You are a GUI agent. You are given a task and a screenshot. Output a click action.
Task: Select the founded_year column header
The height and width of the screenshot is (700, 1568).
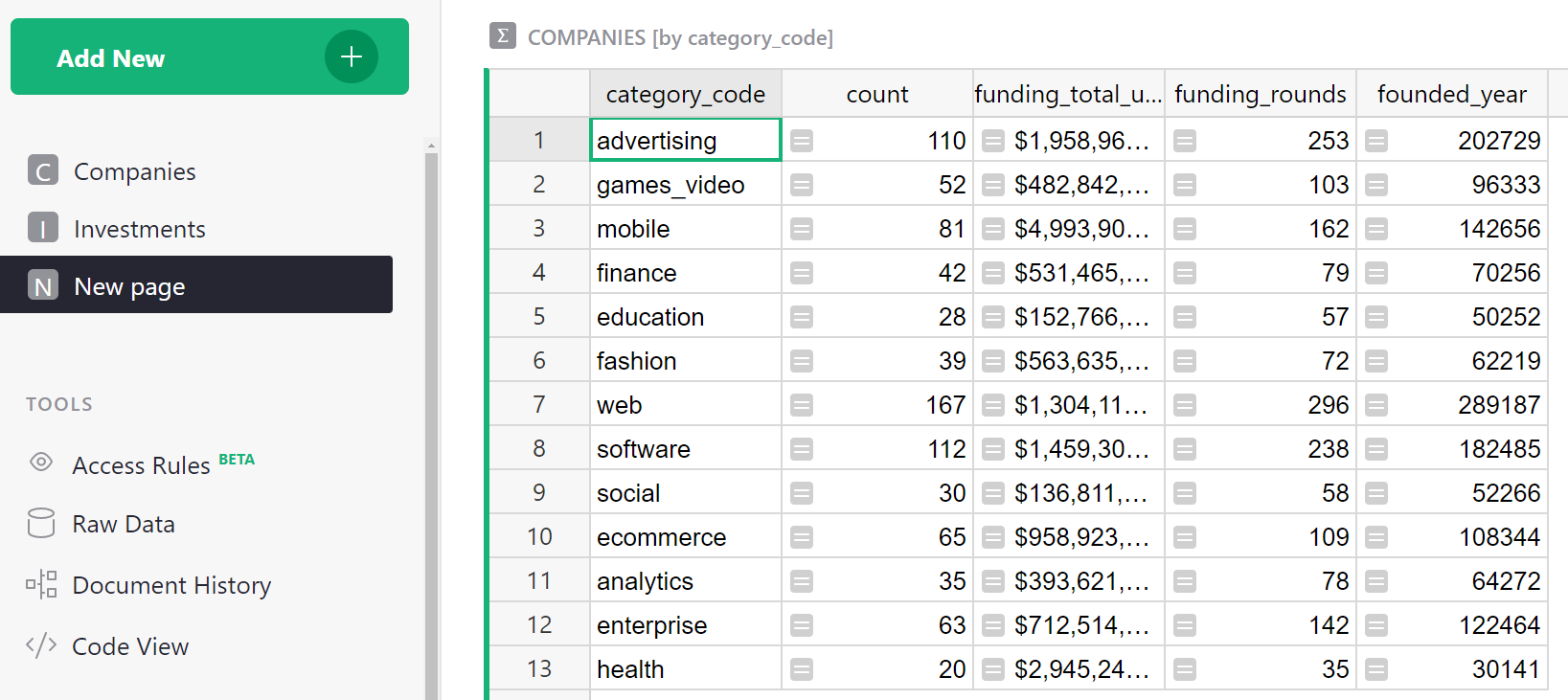tap(1451, 94)
